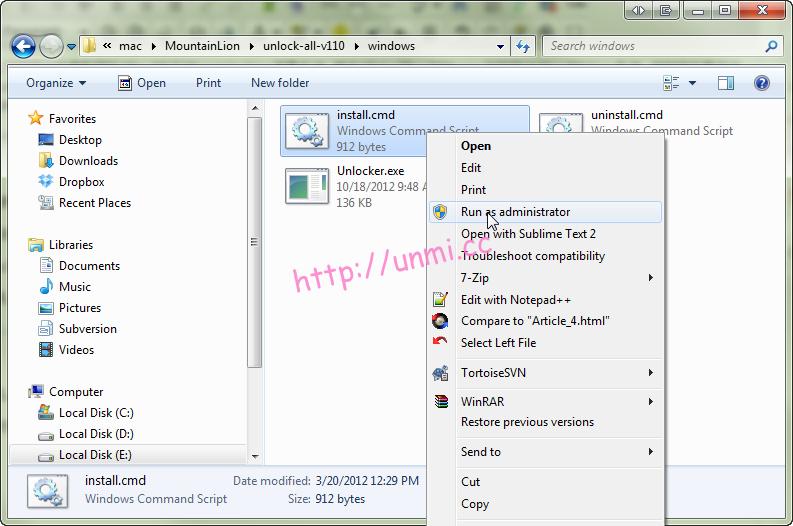Click the search magnifier icon
Image resolution: width=793 pixels, height=526 pixels.
771,47
